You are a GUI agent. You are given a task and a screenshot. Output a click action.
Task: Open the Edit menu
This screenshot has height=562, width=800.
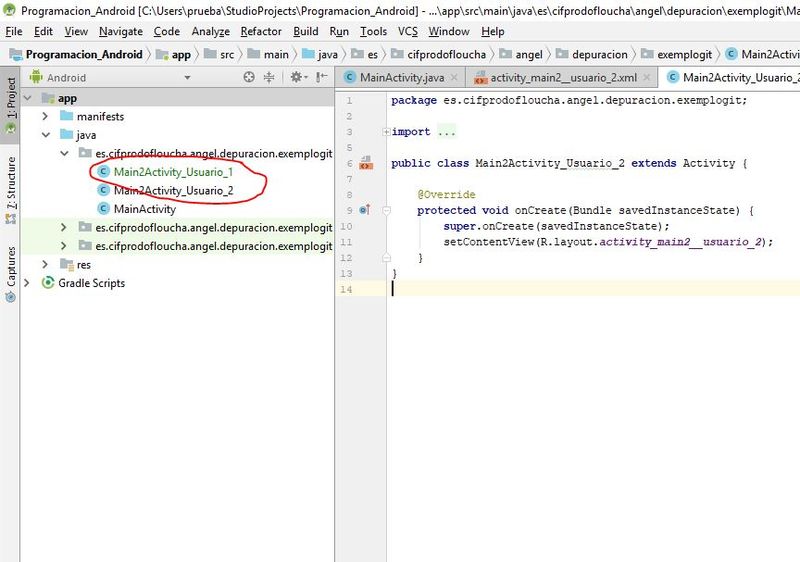[43, 32]
